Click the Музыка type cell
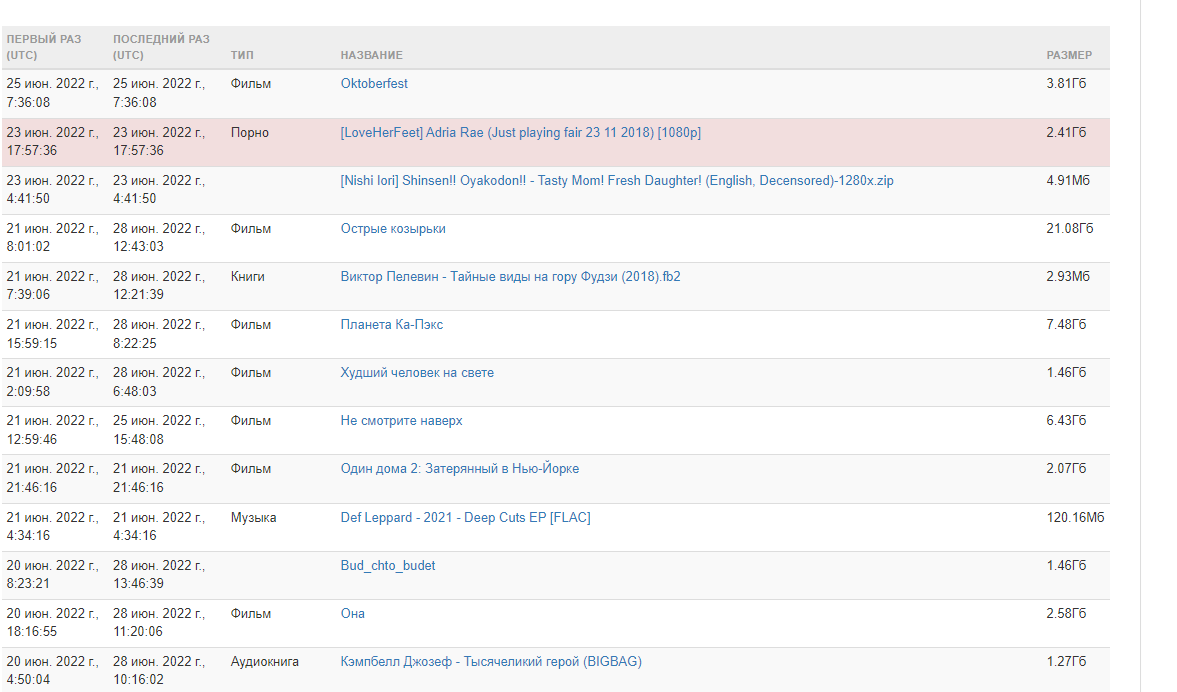1177x692 pixels. (x=254, y=517)
